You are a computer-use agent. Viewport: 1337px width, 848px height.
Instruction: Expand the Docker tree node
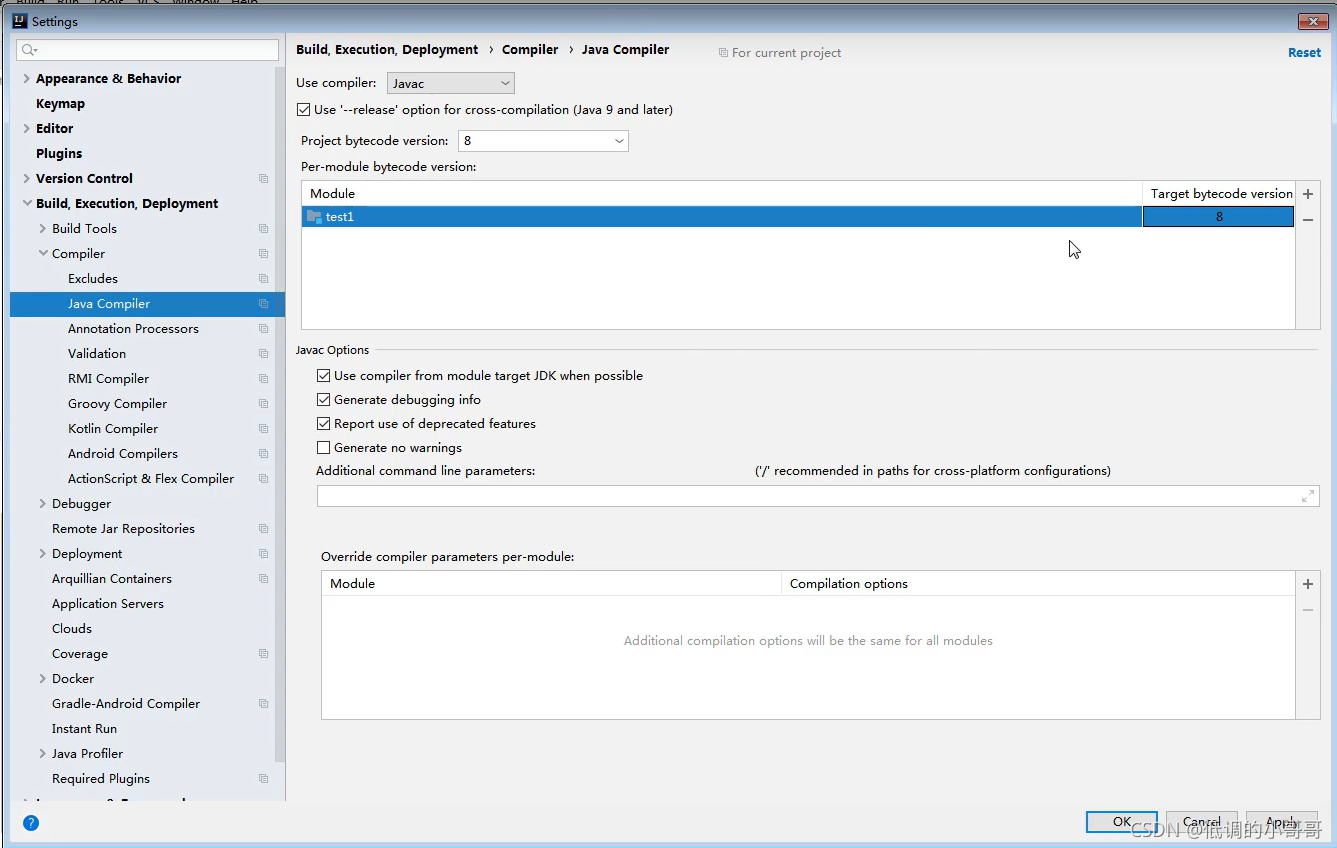point(43,679)
